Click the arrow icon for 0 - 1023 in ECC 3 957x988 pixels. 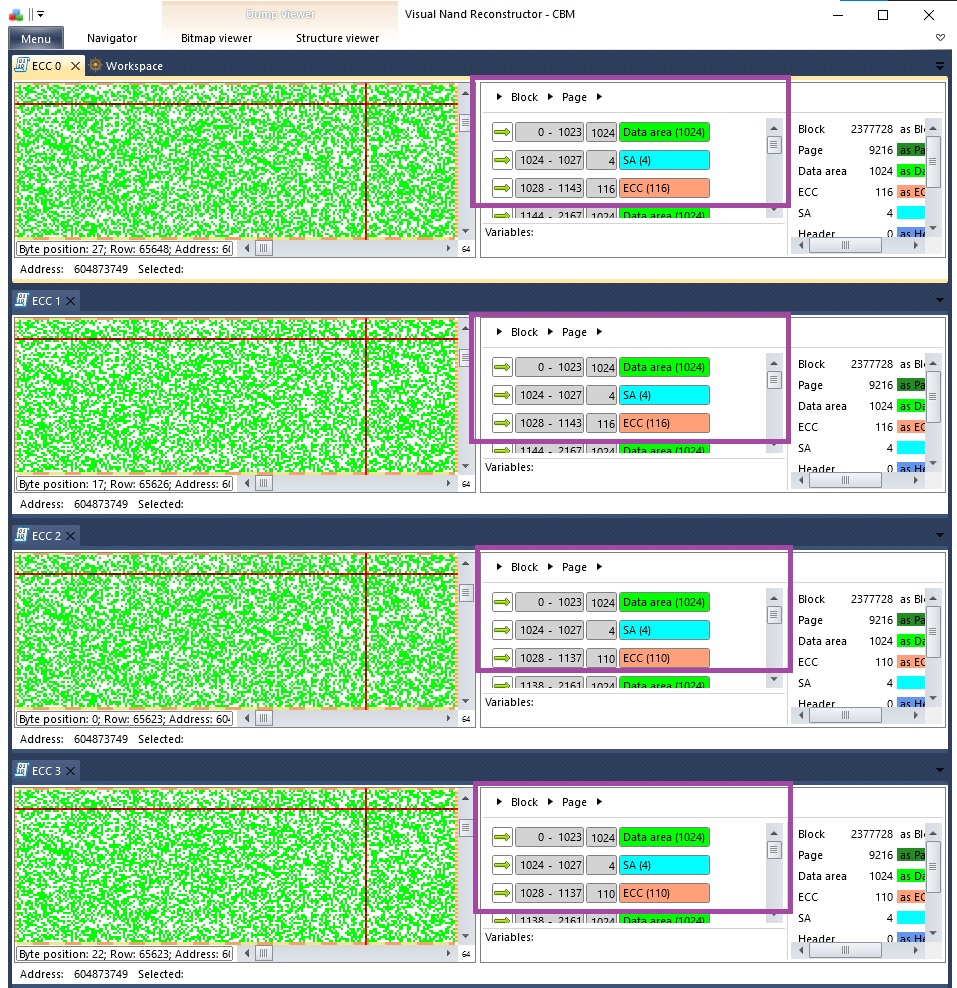502,837
